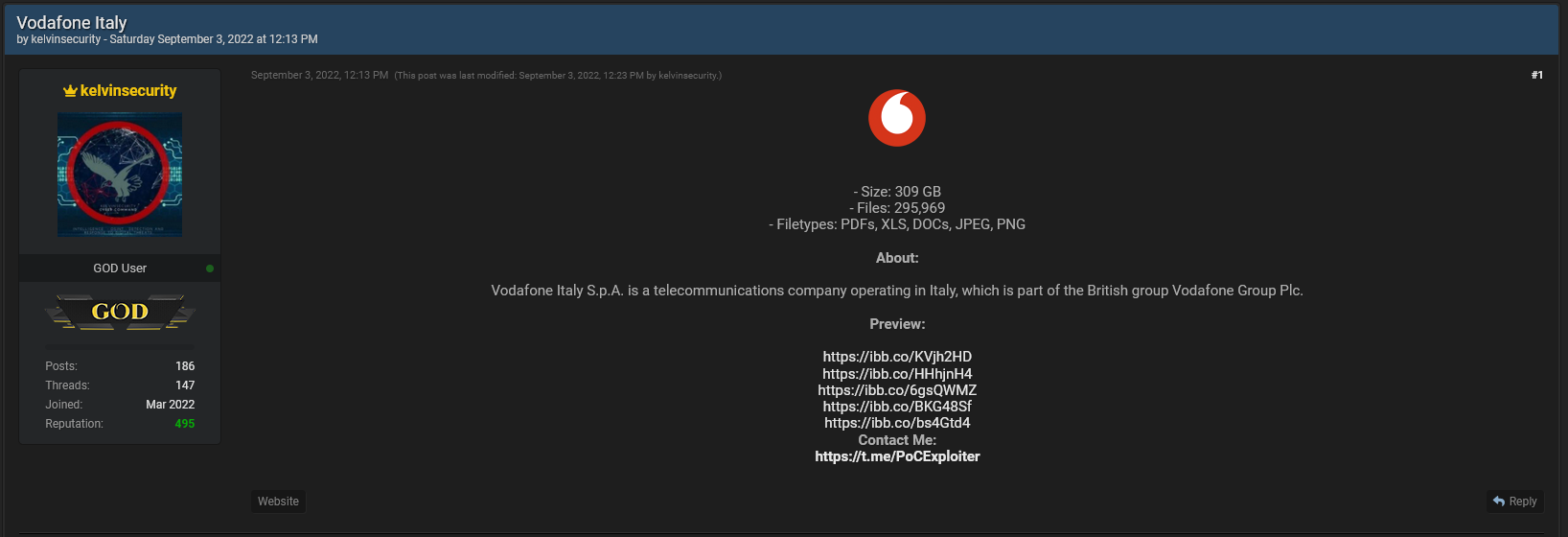Viewport: 1568px width, 537px height.
Task: Click the crown icon beside kelvinsecurity
Action: (x=70, y=91)
